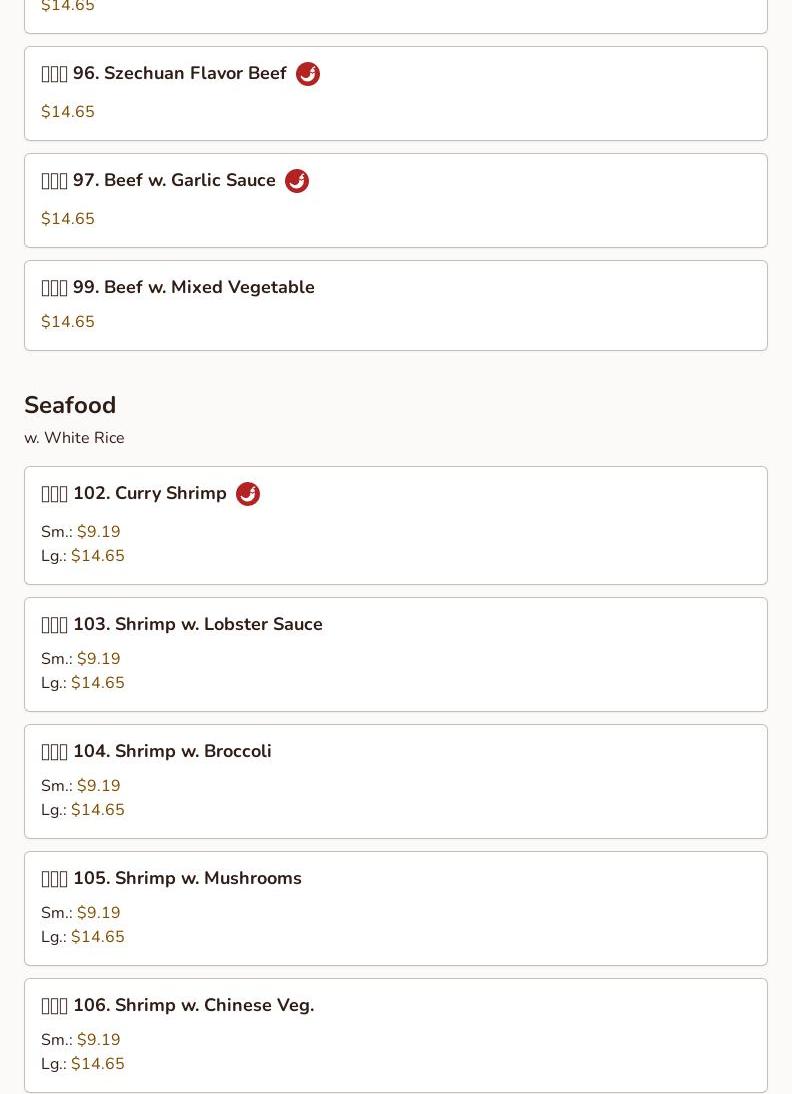Select 97. Beef w. Garlic Sauce

[396, 200]
